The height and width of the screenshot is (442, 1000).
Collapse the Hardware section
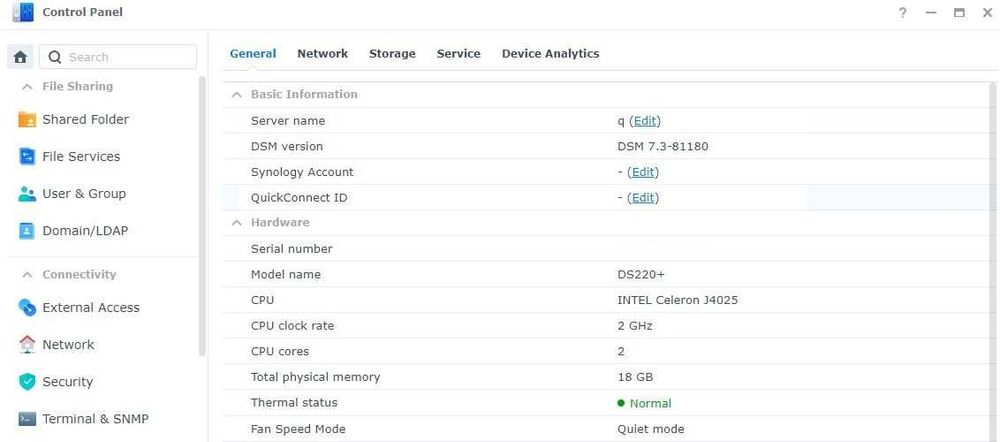237,223
